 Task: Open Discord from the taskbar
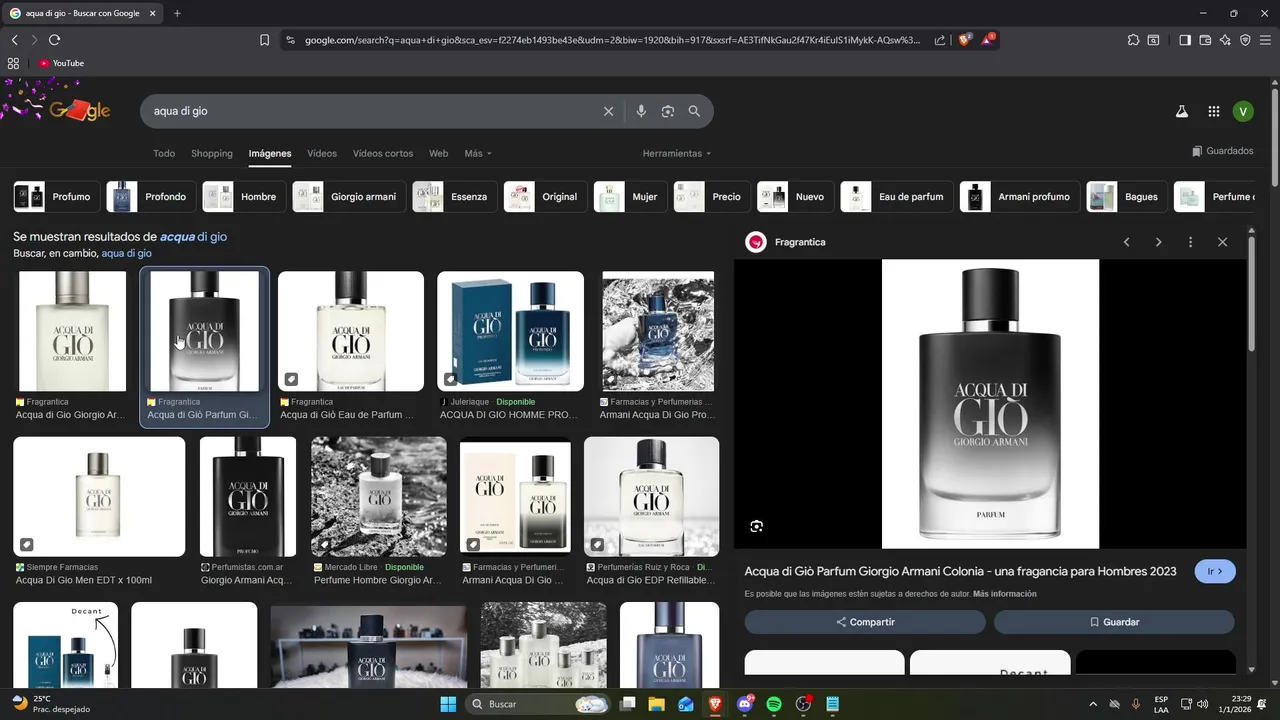click(745, 704)
